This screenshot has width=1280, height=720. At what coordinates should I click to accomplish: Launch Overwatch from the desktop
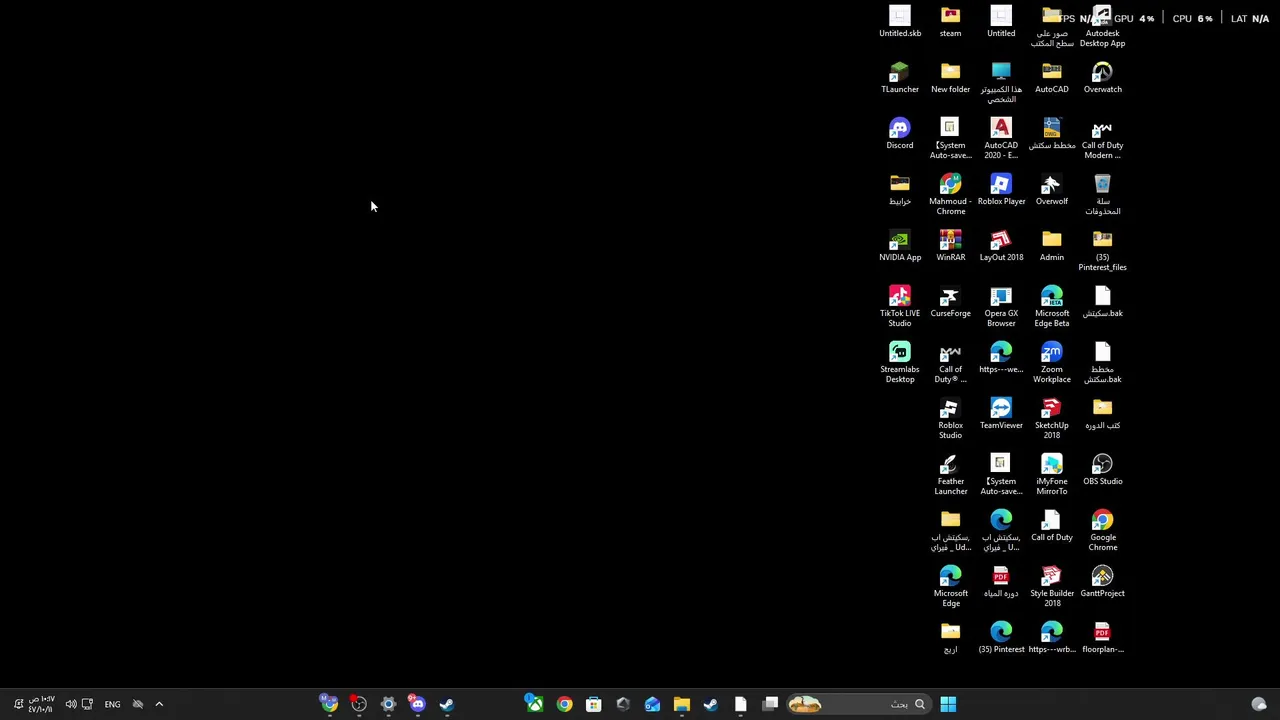click(x=1102, y=78)
